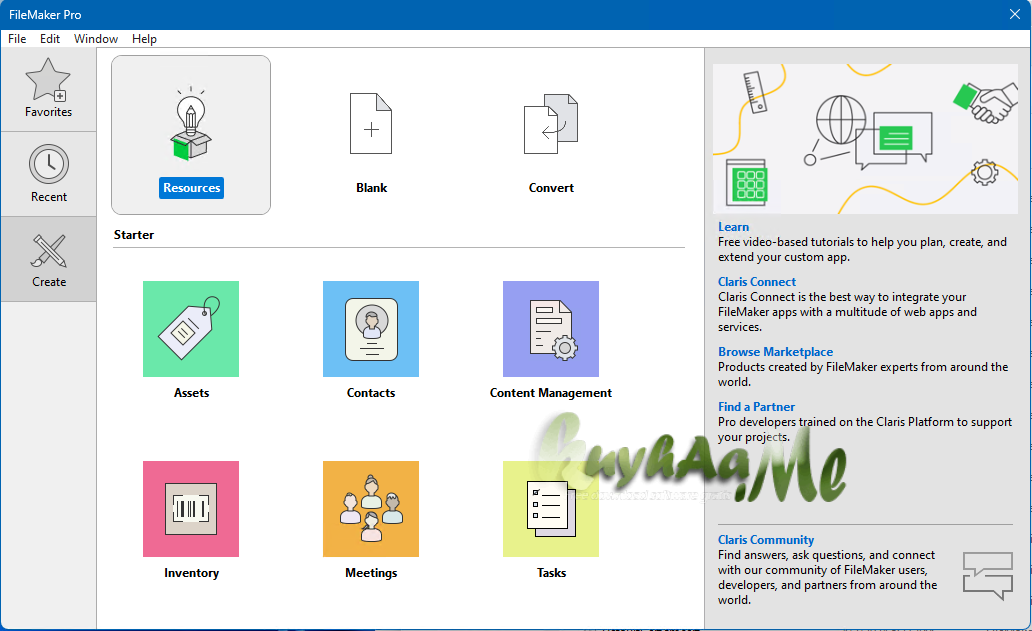Follow the Learn link
This screenshot has width=1032, height=631.
[x=733, y=226]
